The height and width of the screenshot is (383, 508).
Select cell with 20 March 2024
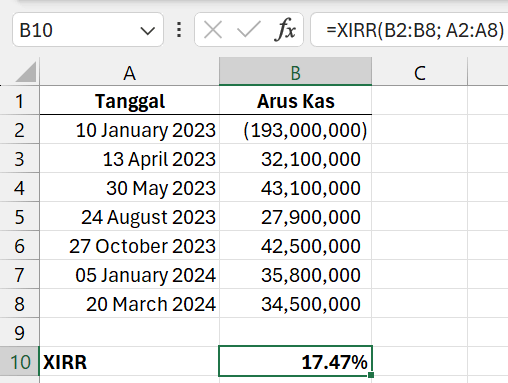pyautogui.click(x=129, y=303)
